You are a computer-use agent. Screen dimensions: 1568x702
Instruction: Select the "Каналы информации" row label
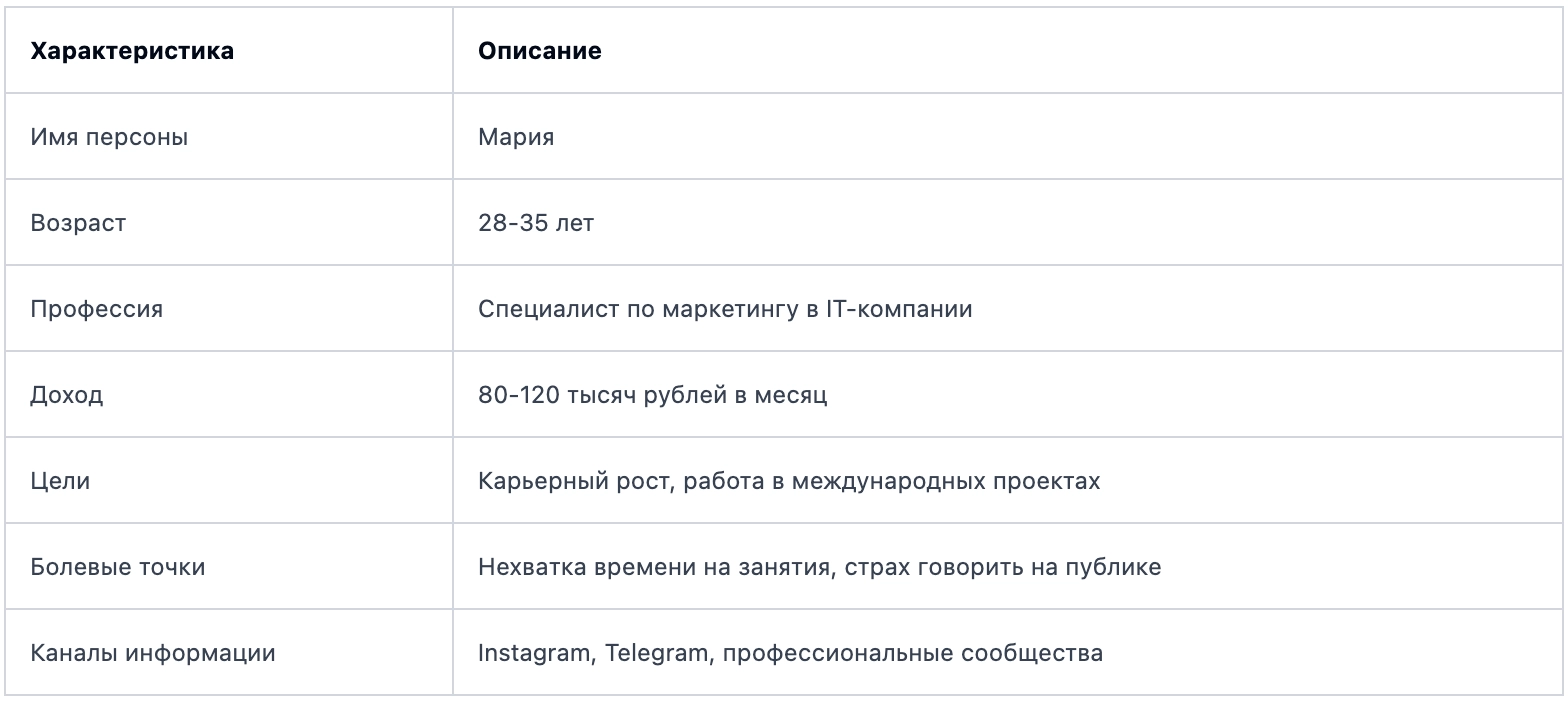tap(153, 653)
